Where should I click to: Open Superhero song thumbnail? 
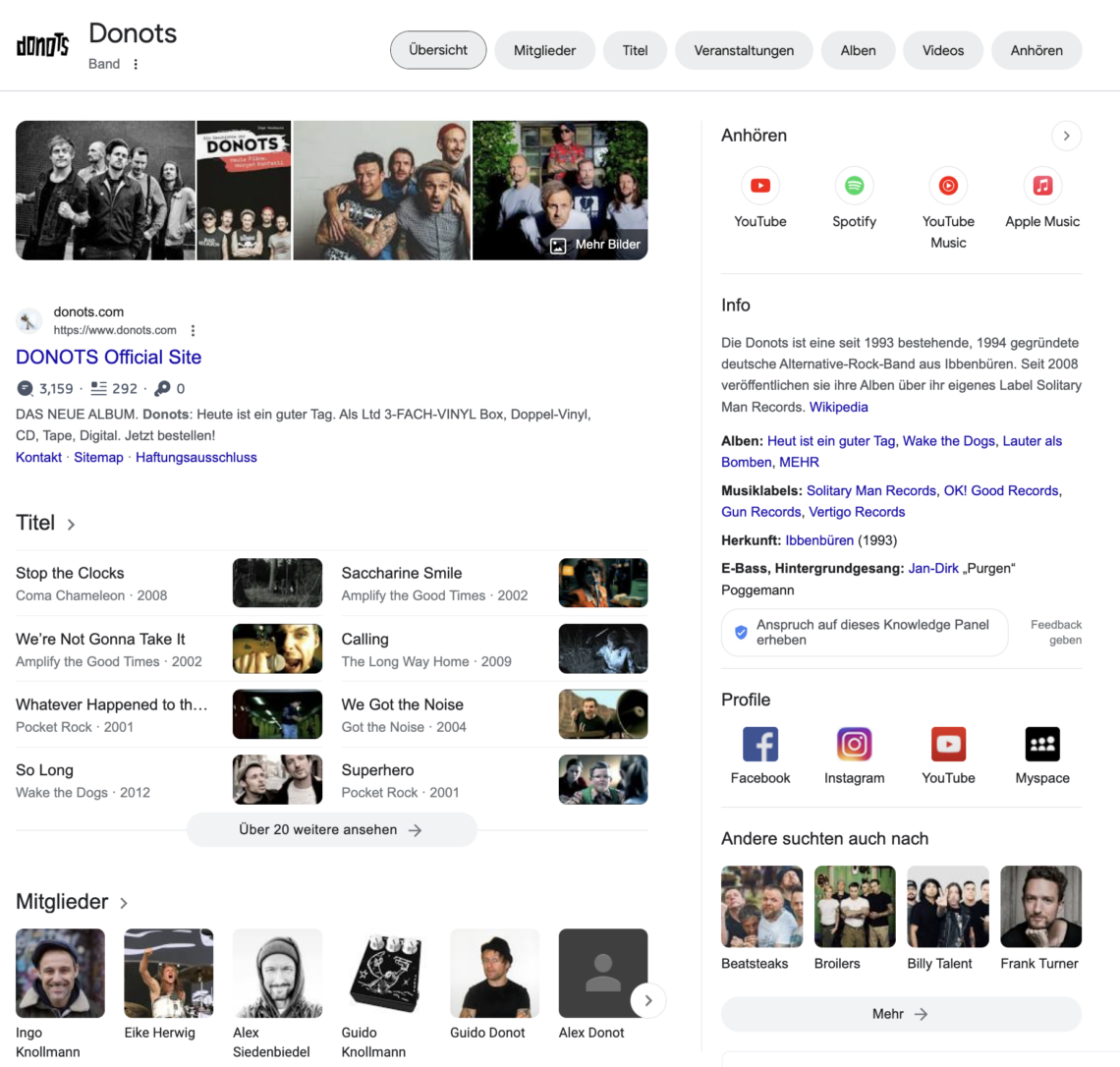click(x=603, y=780)
